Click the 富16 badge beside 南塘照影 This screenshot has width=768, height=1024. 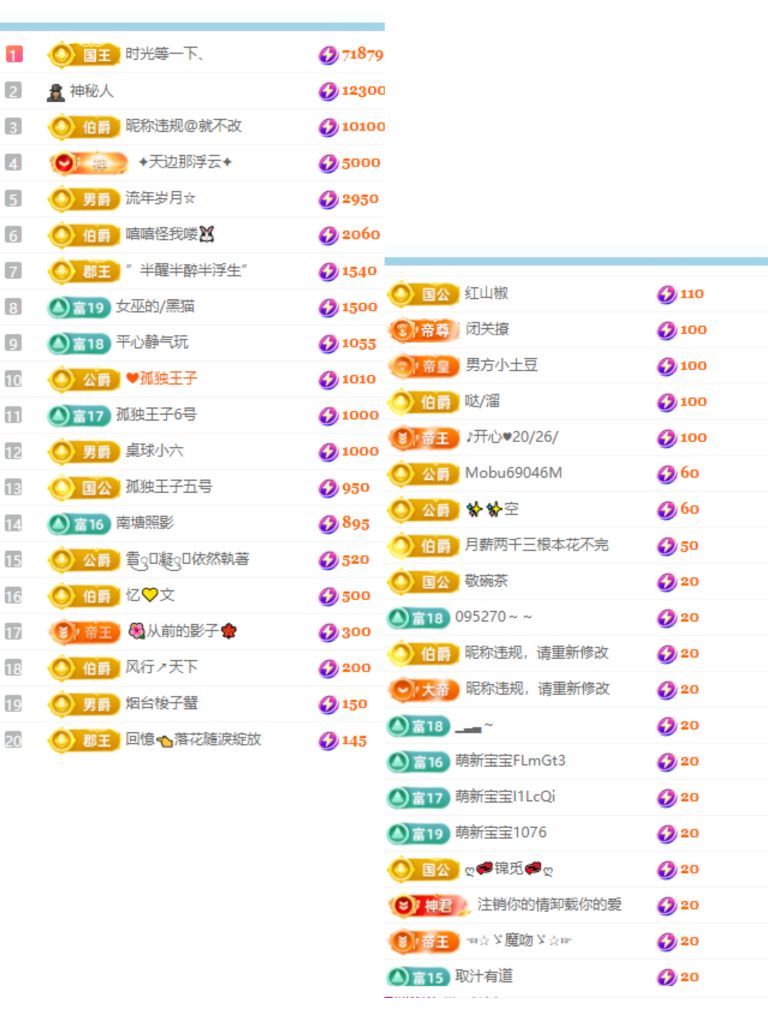(79, 524)
